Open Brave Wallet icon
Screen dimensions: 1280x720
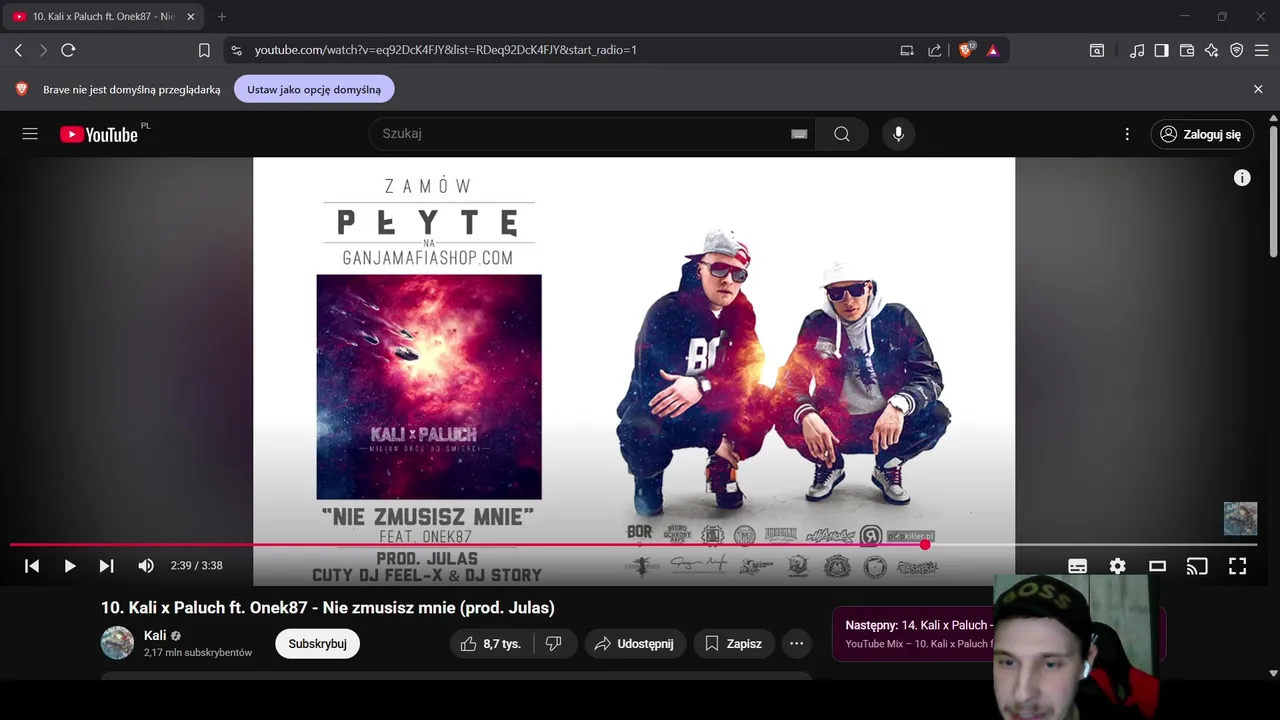point(1187,50)
